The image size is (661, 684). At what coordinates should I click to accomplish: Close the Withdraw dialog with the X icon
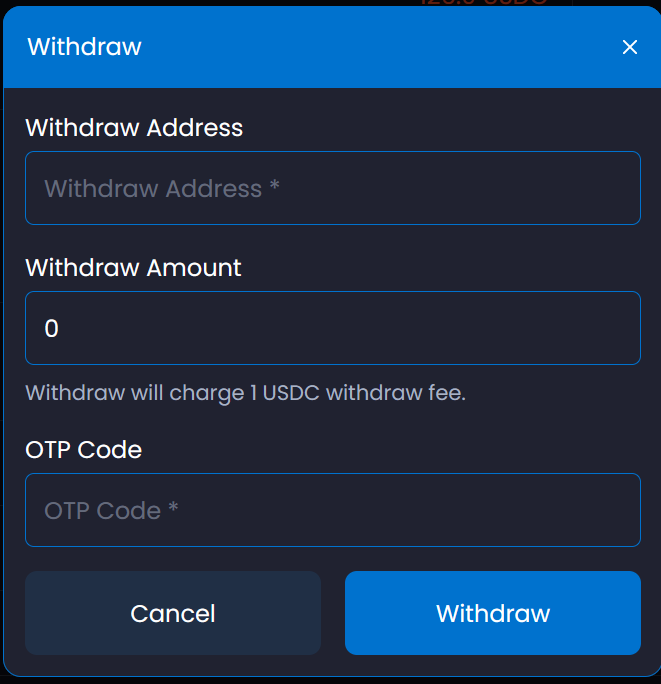pyautogui.click(x=630, y=47)
